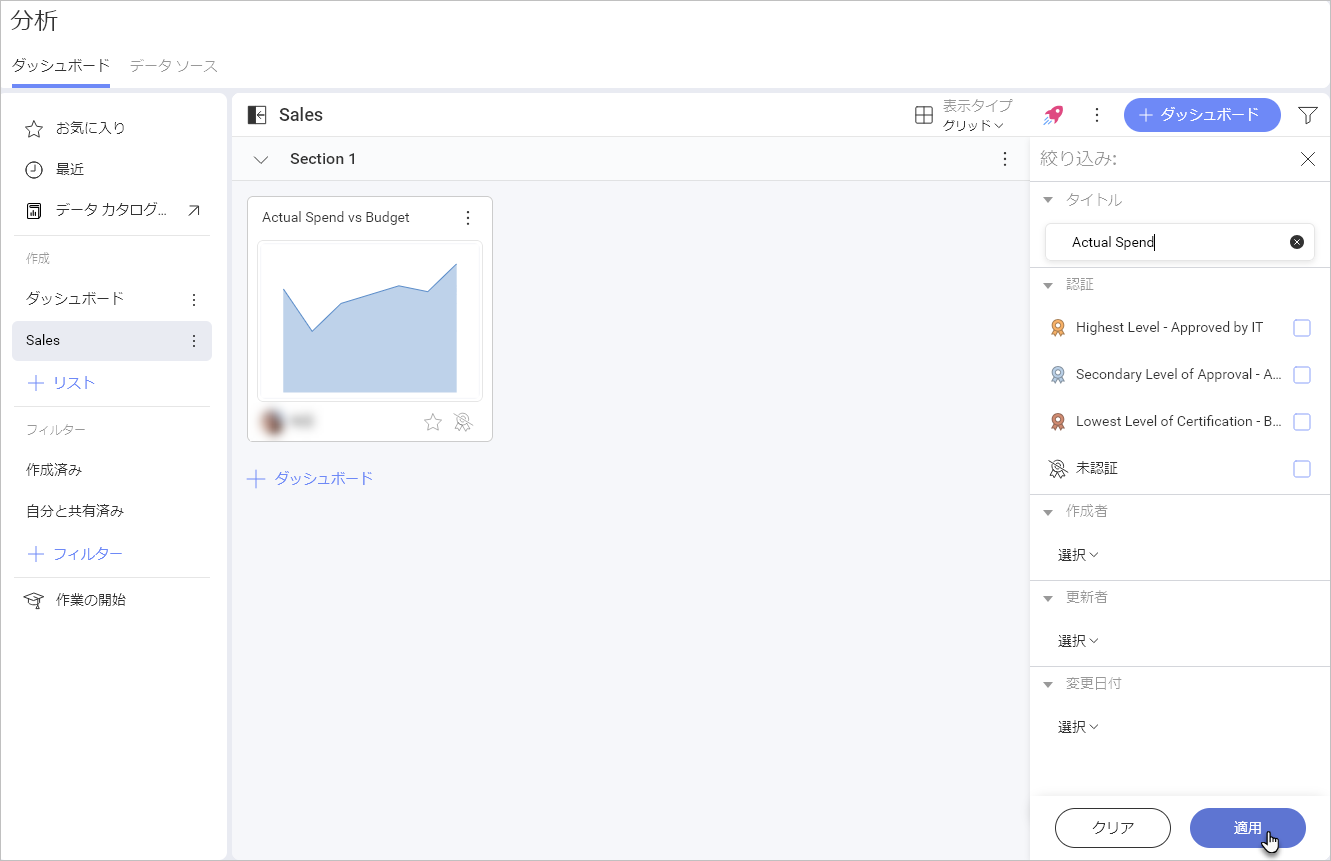Click the 適用 apply button
This screenshot has height=861, width=1331.
(x=1248, y=828)
